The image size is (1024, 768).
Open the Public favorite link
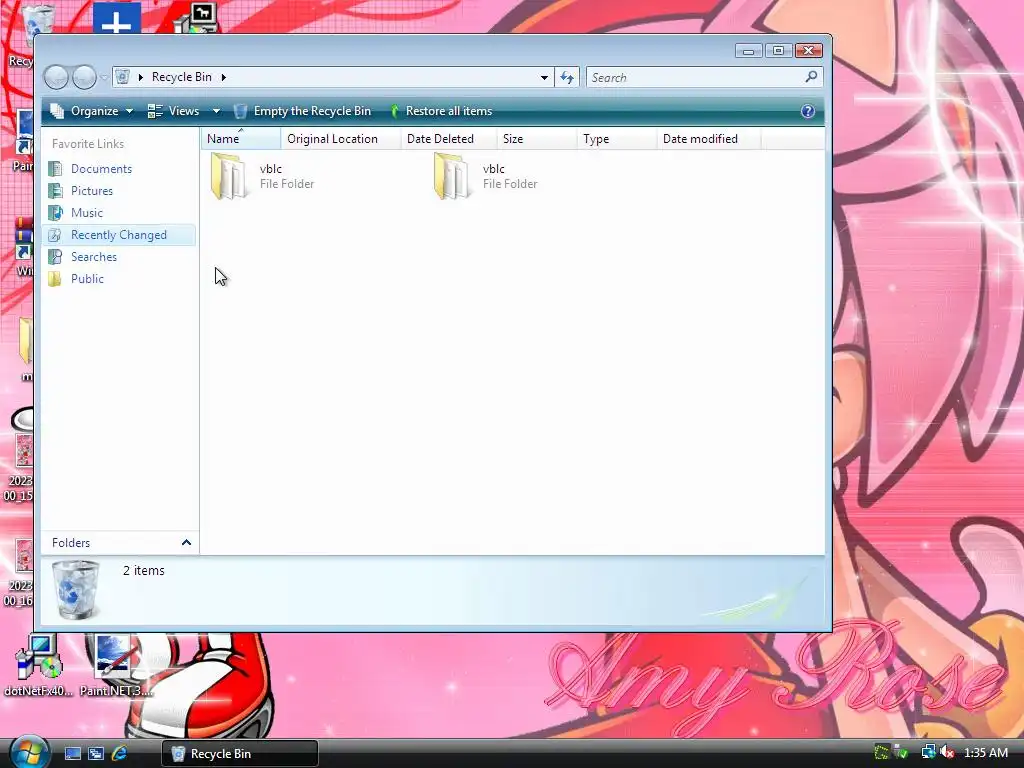tap(87, 279)
